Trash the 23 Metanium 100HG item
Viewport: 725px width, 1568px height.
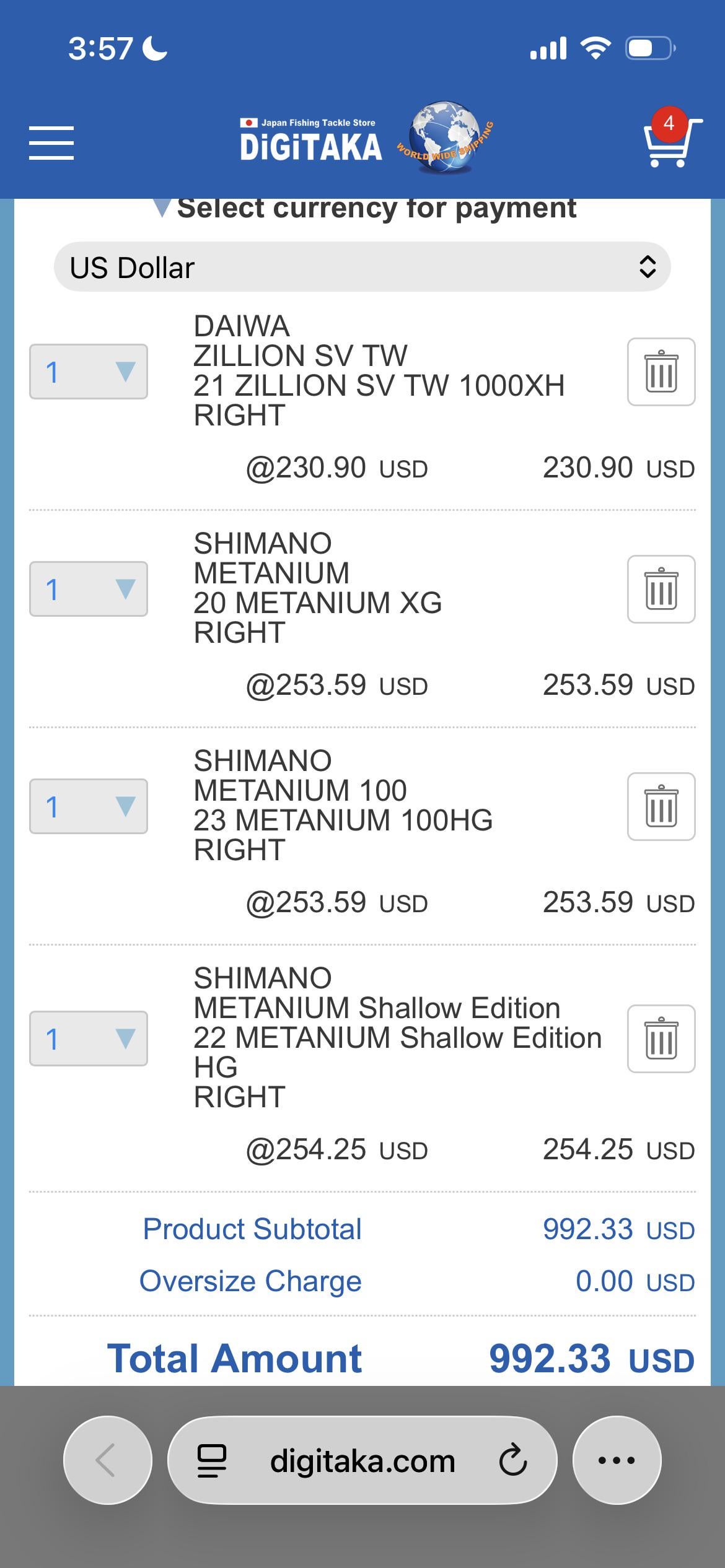[x=661, y=806]
